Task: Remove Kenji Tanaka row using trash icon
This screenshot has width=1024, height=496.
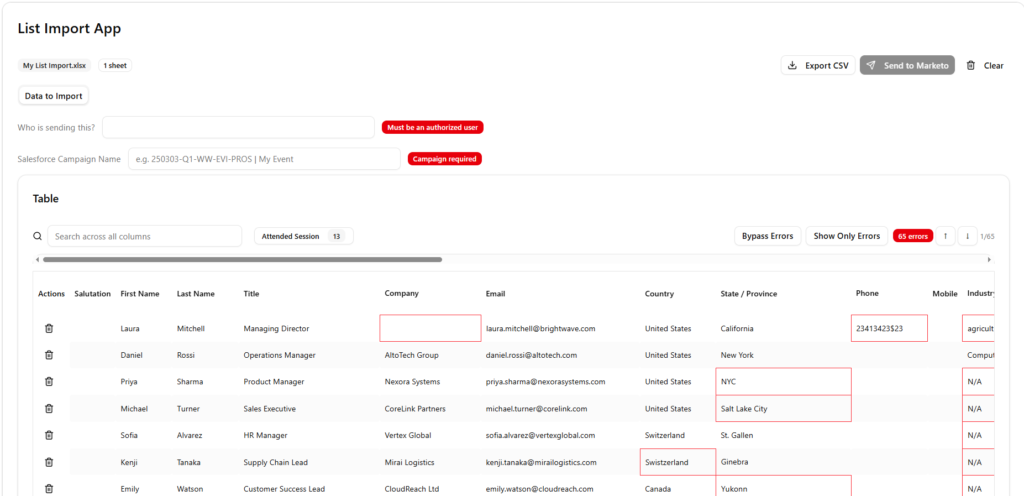Action: pos(49,463)
